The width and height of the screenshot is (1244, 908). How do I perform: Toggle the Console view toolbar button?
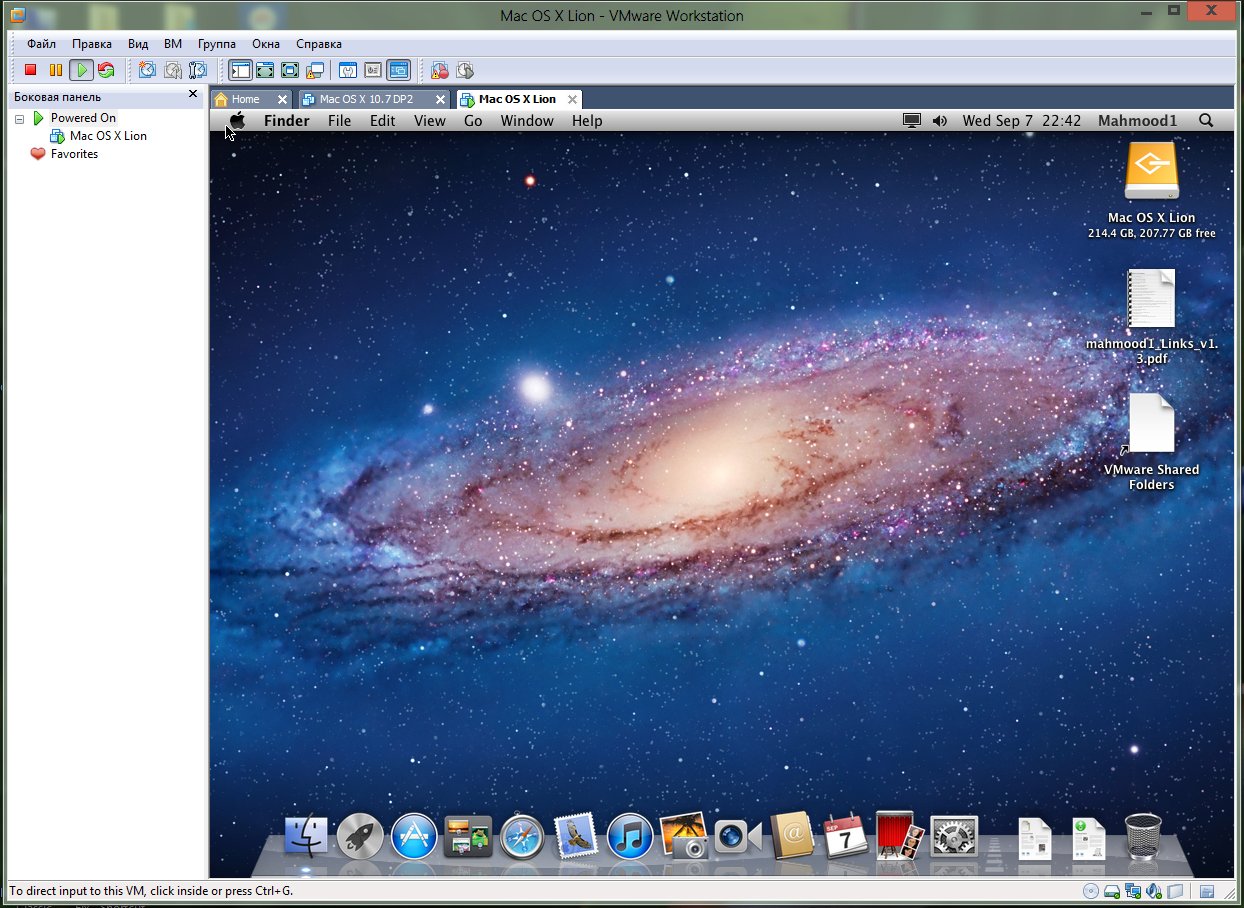(399, 70)
